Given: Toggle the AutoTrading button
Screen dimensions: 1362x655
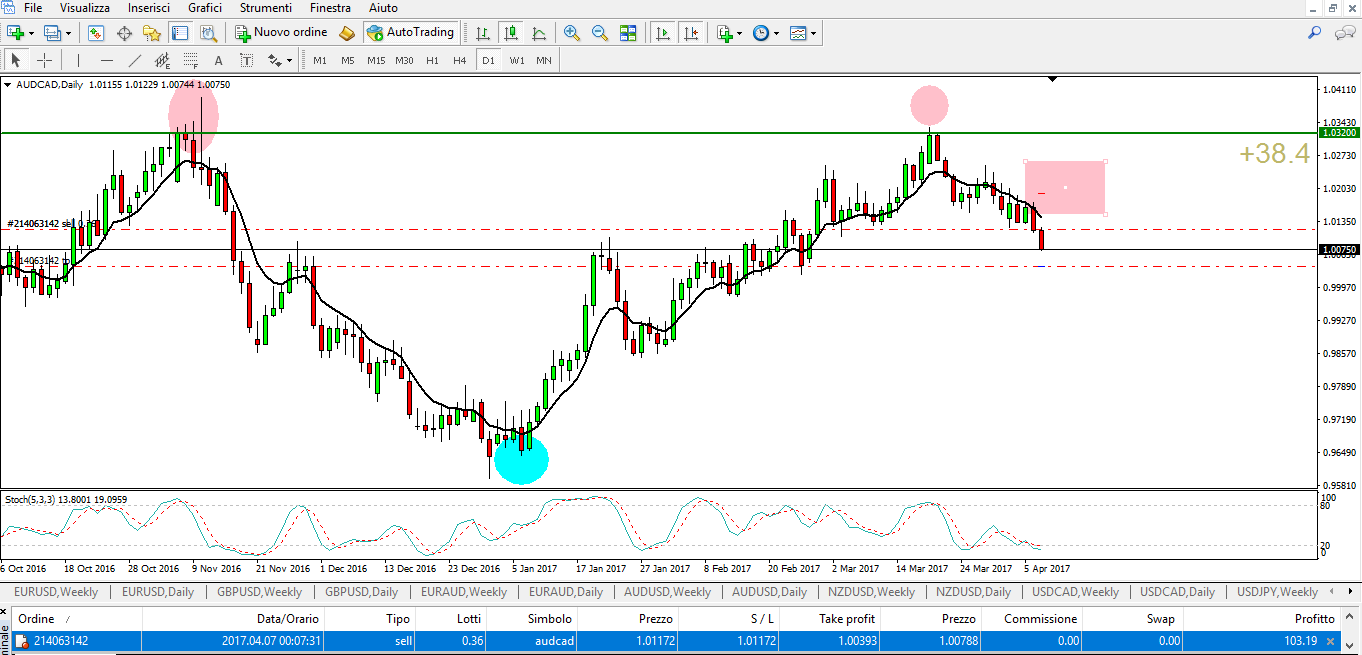Looking at the screenshot, I should click(x=410, y=33).
